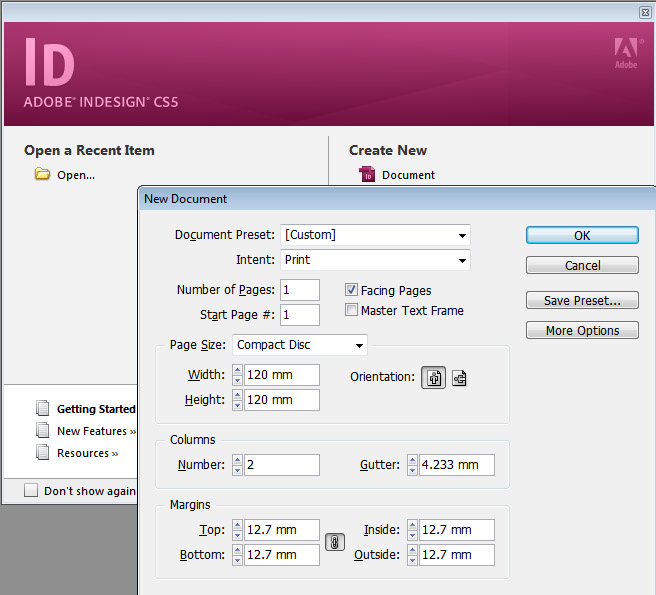Enable the Master Text Frame checkbox
Viewport: 656px width, 595px height.
coord(351,310)
